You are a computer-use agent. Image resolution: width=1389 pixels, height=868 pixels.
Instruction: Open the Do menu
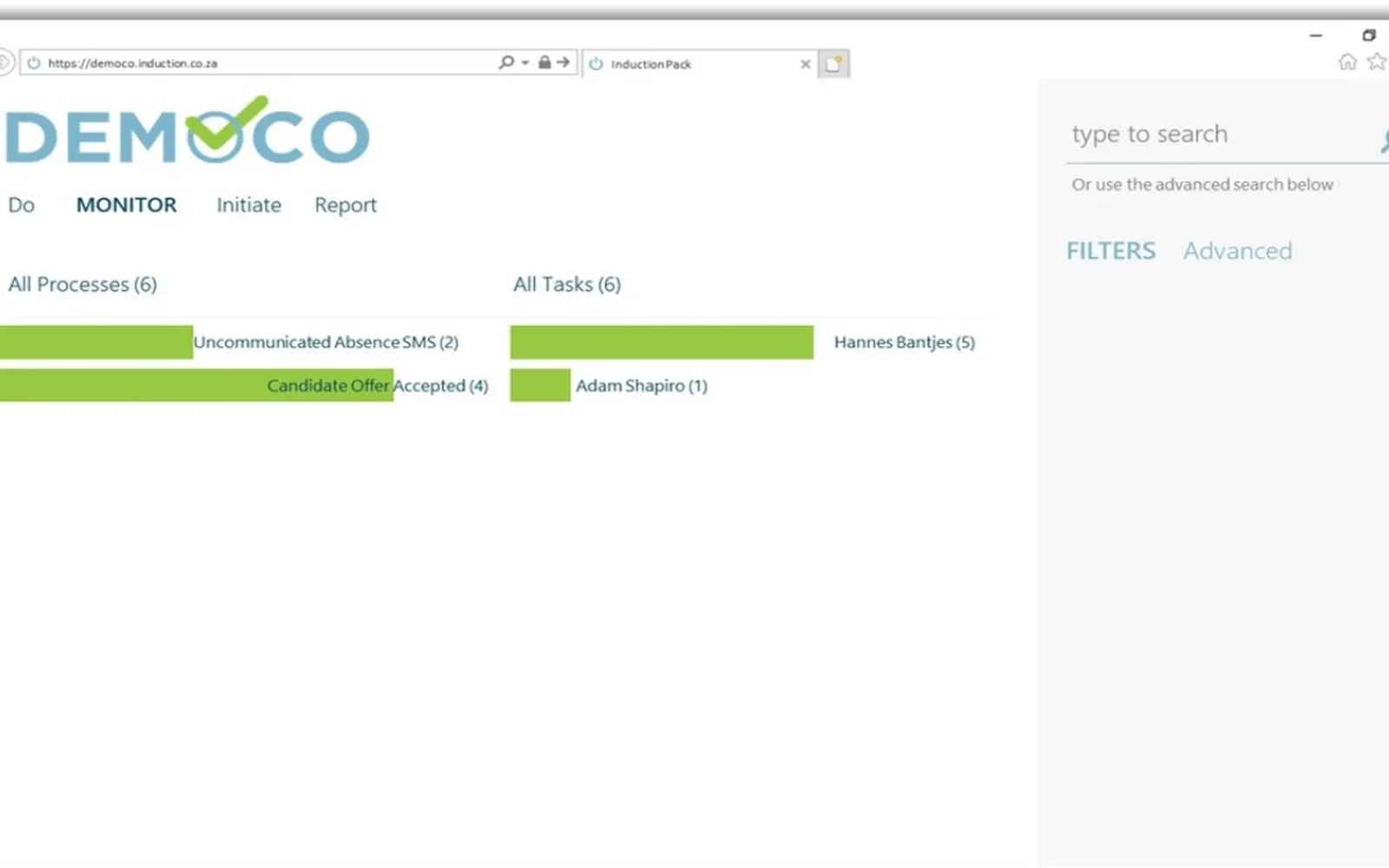[22, 205]
